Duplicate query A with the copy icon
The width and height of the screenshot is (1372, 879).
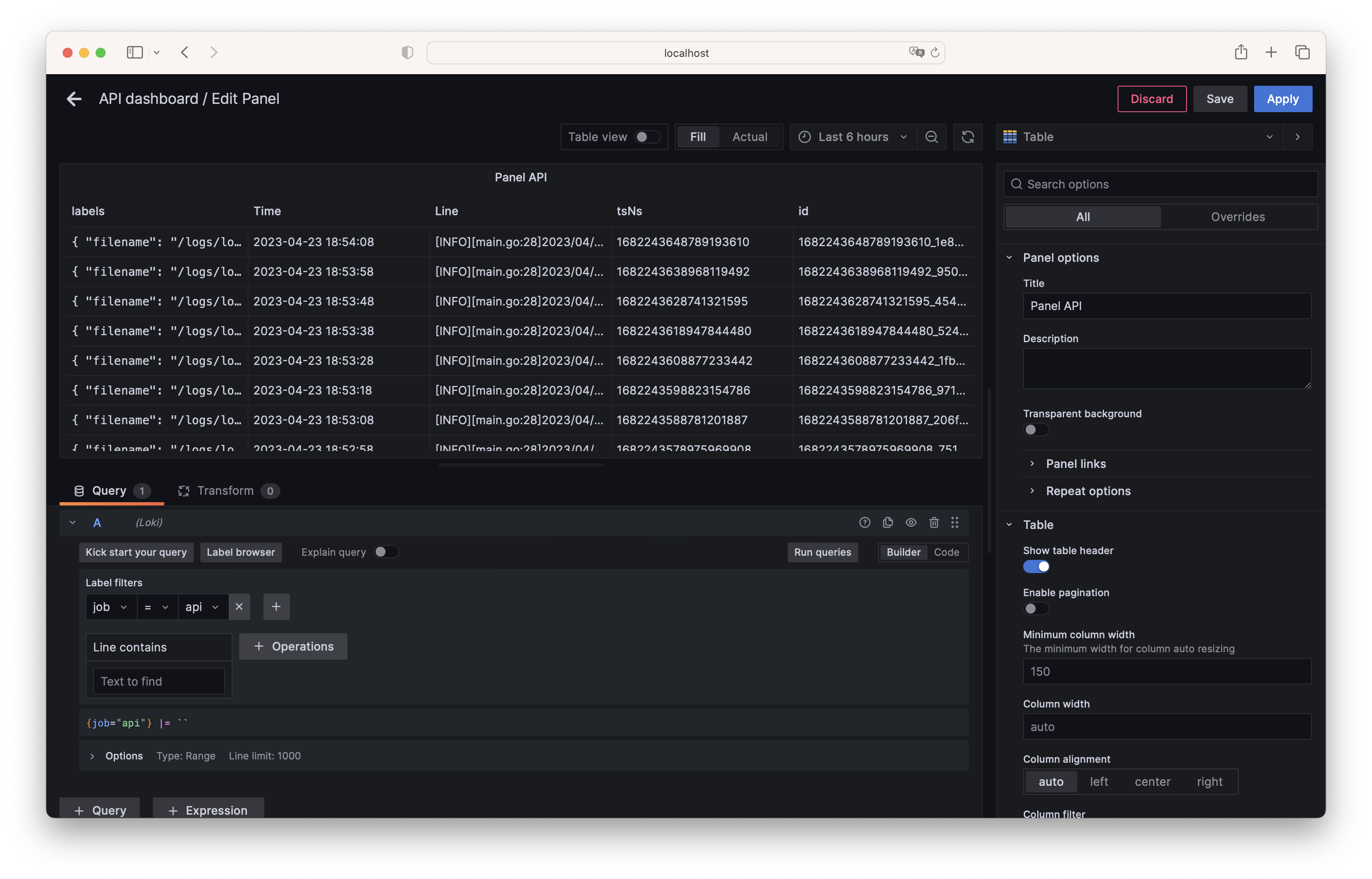(888, 522)
